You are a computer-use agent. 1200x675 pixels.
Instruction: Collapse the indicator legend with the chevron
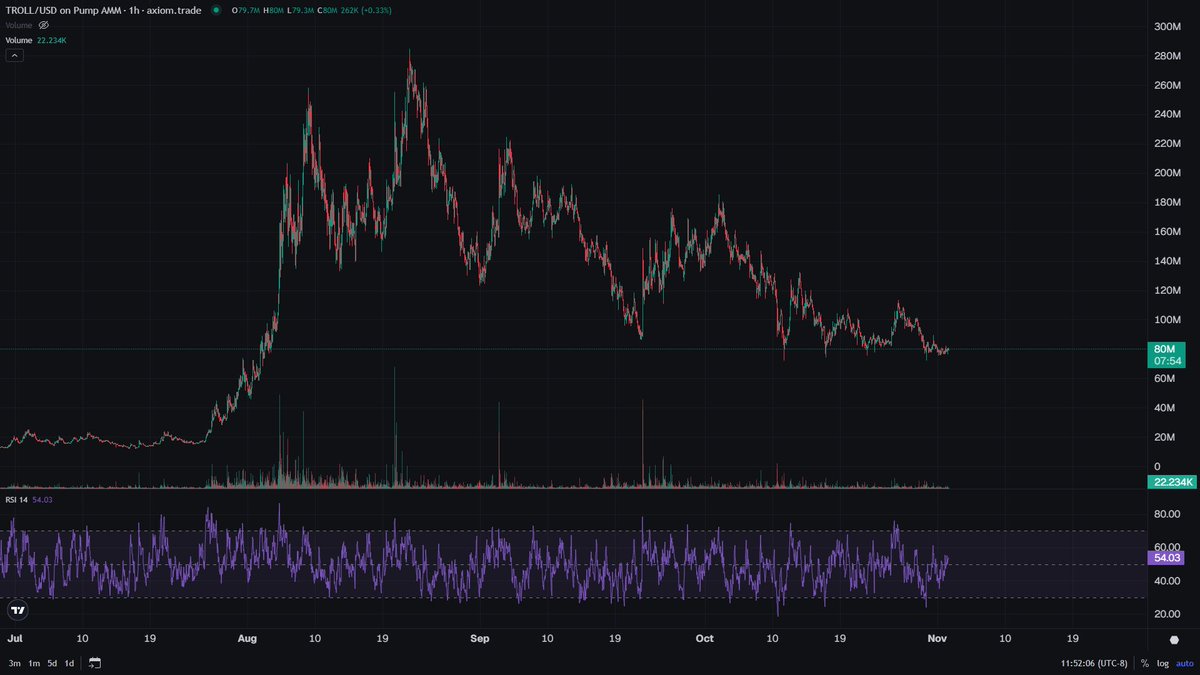(14, 55)
